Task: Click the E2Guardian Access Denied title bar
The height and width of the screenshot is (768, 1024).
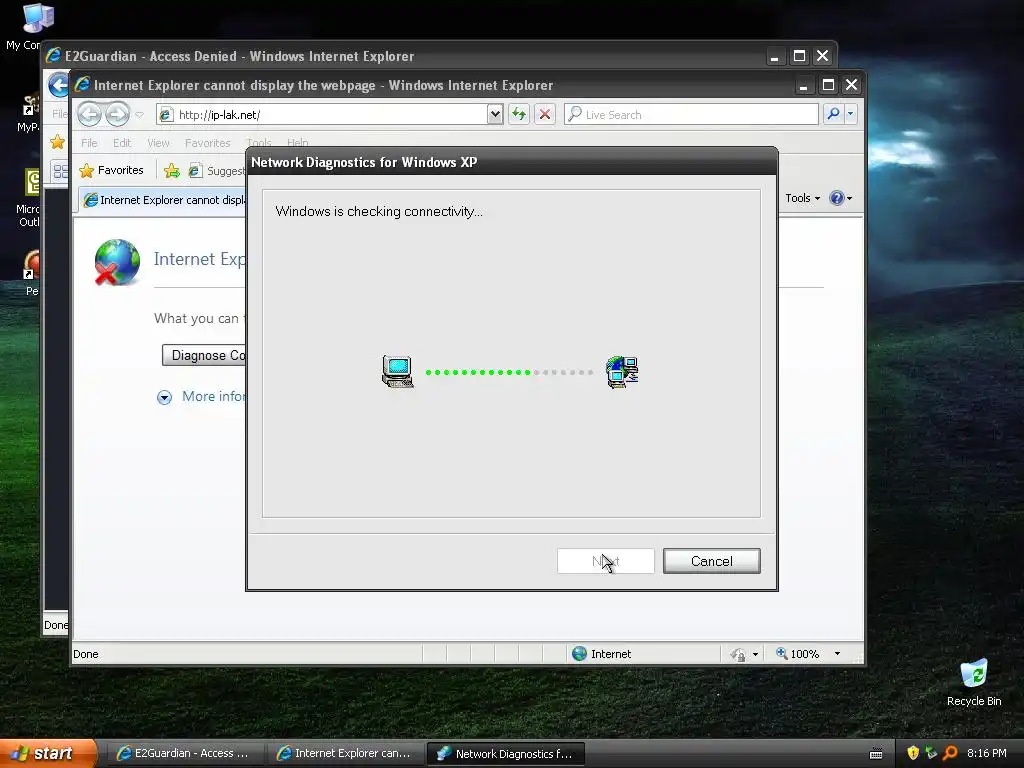Action: pyautogui.click(x=405, y=56)
